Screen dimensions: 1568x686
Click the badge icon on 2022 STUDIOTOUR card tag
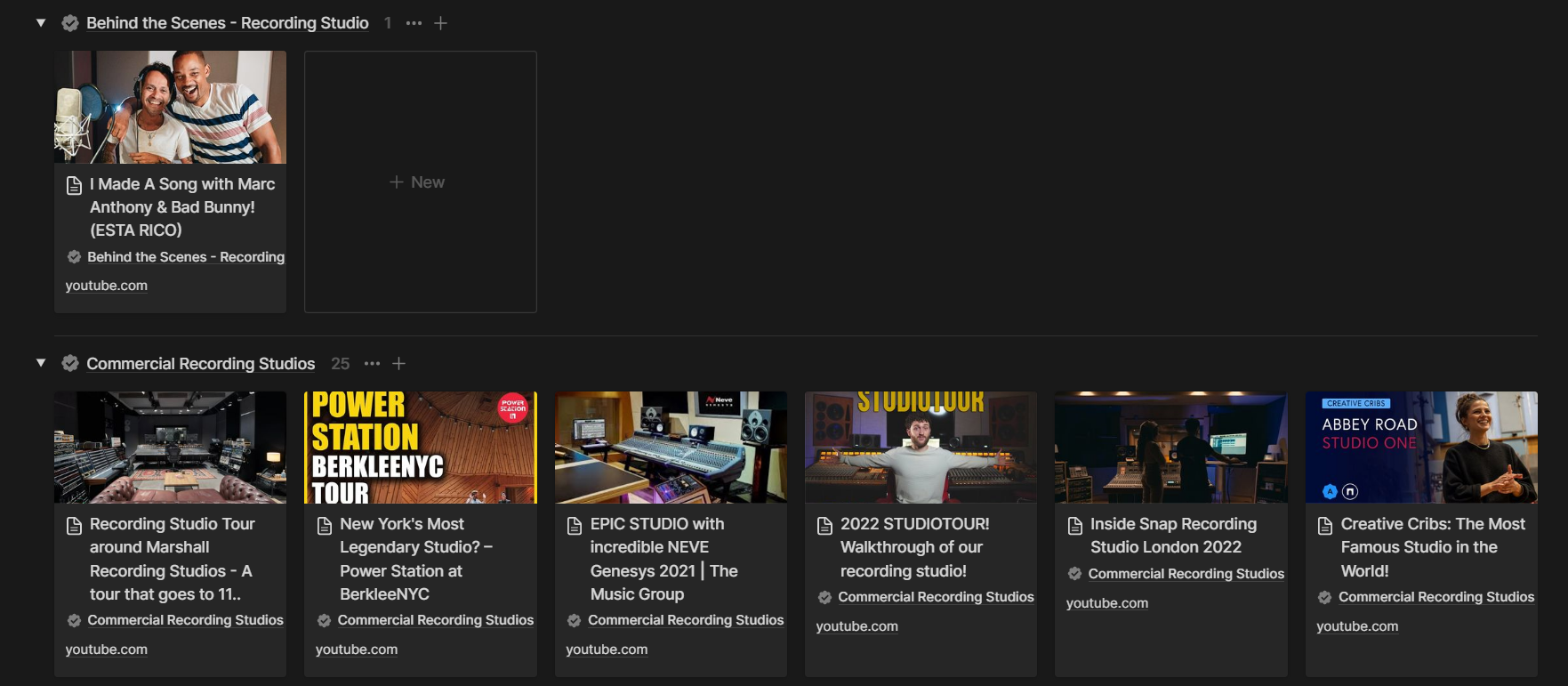point(825,597)
